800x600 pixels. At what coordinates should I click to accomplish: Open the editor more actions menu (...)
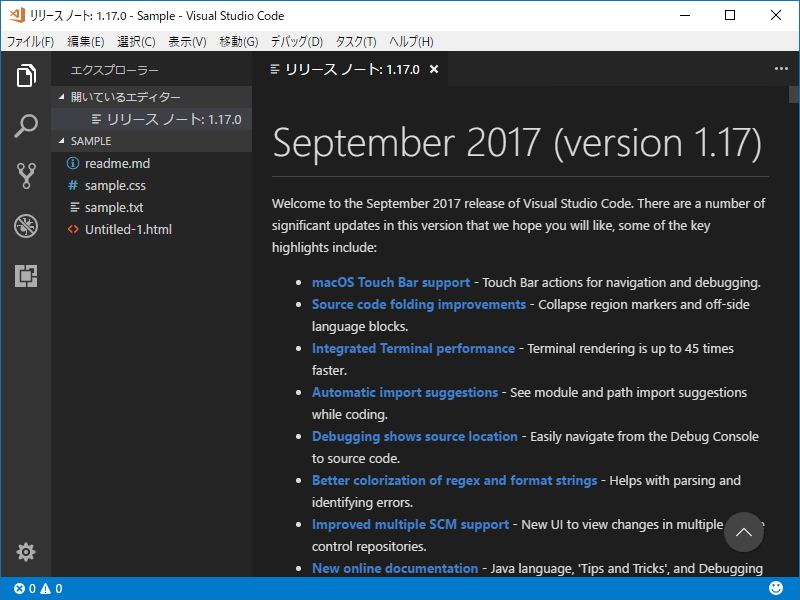coord(781,68)
